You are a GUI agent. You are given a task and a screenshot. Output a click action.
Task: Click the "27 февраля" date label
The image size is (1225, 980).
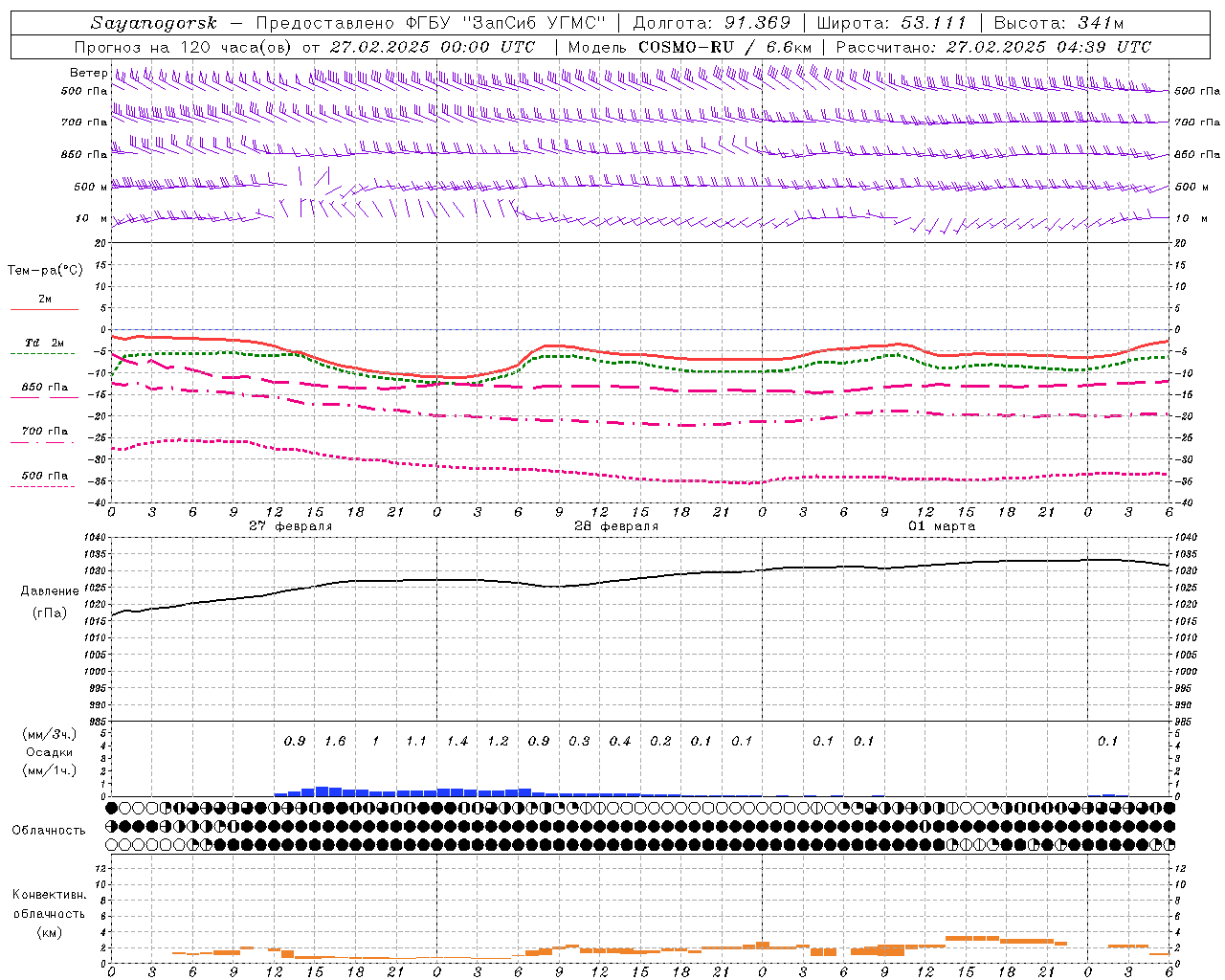pos(290,525)
